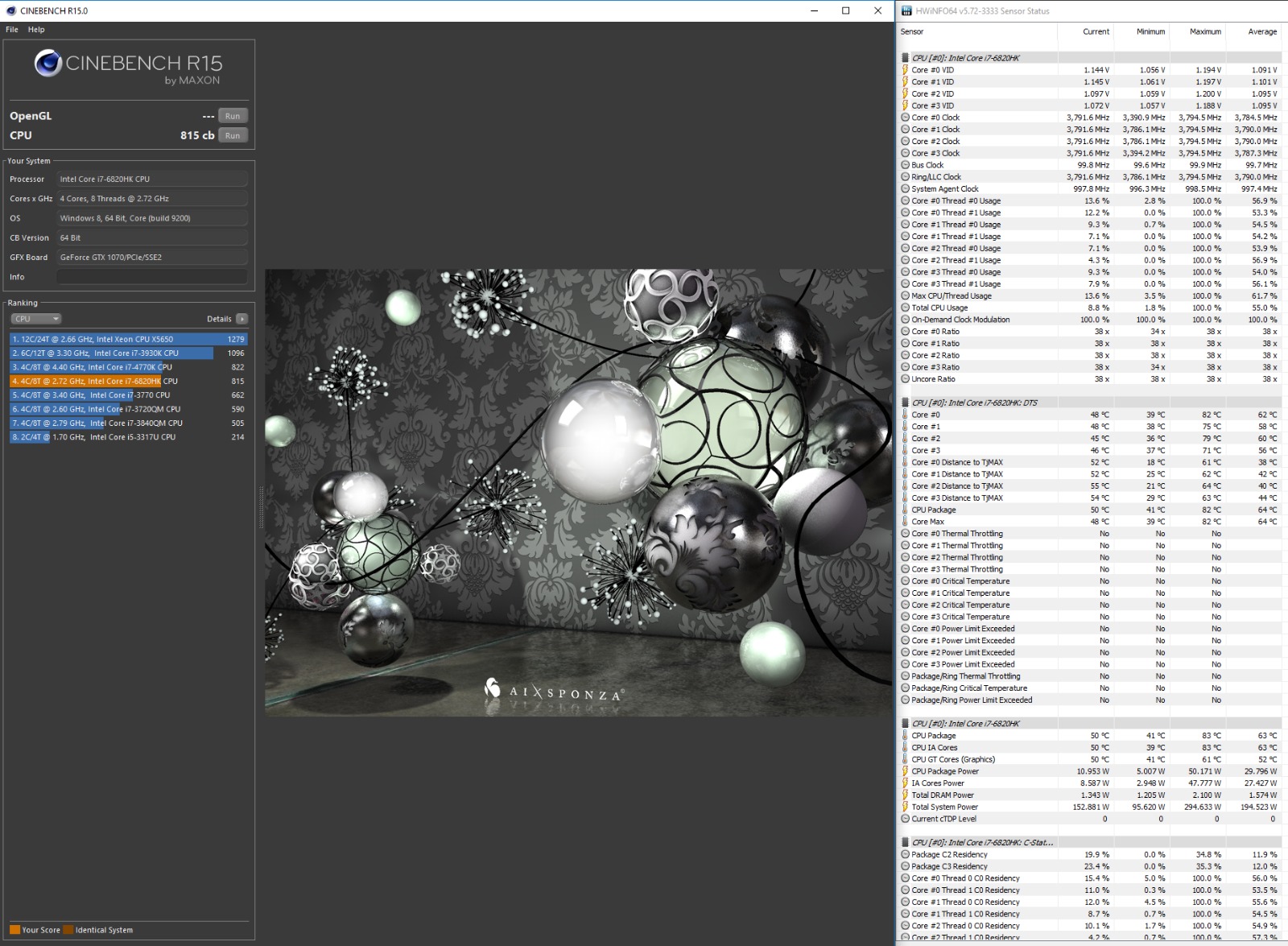This screenshot has width=1288, height=946.
Task: Select the Core #0 Ratio sensor row
Action: (1089, 332)
